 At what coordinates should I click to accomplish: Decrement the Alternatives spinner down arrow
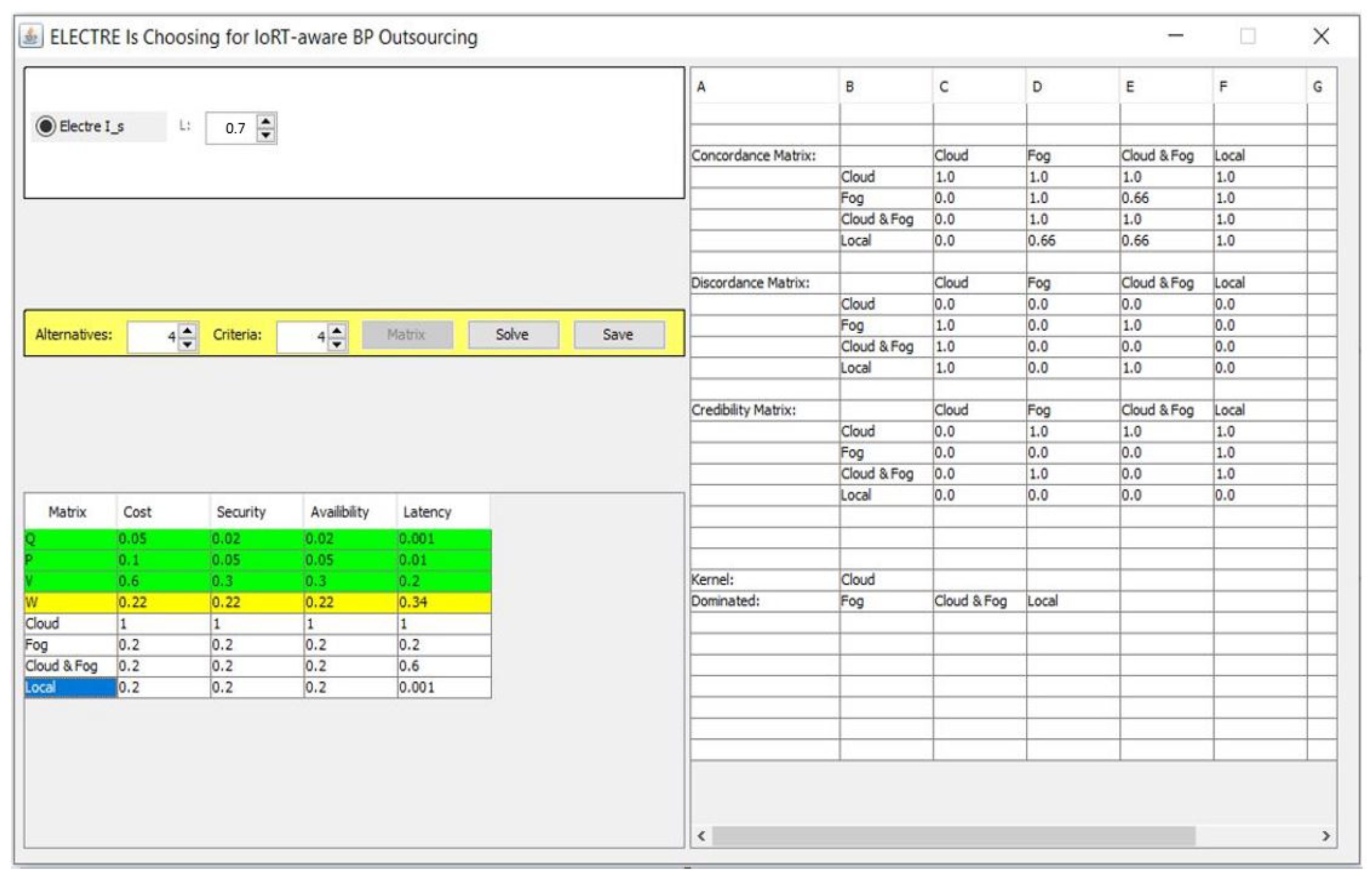[x=188, y=344]
